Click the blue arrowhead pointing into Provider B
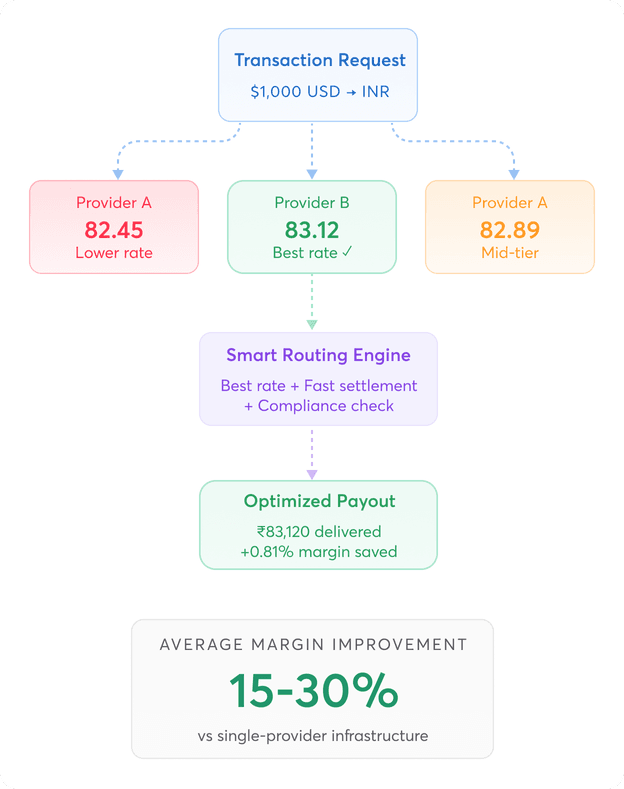 [312, 174]
